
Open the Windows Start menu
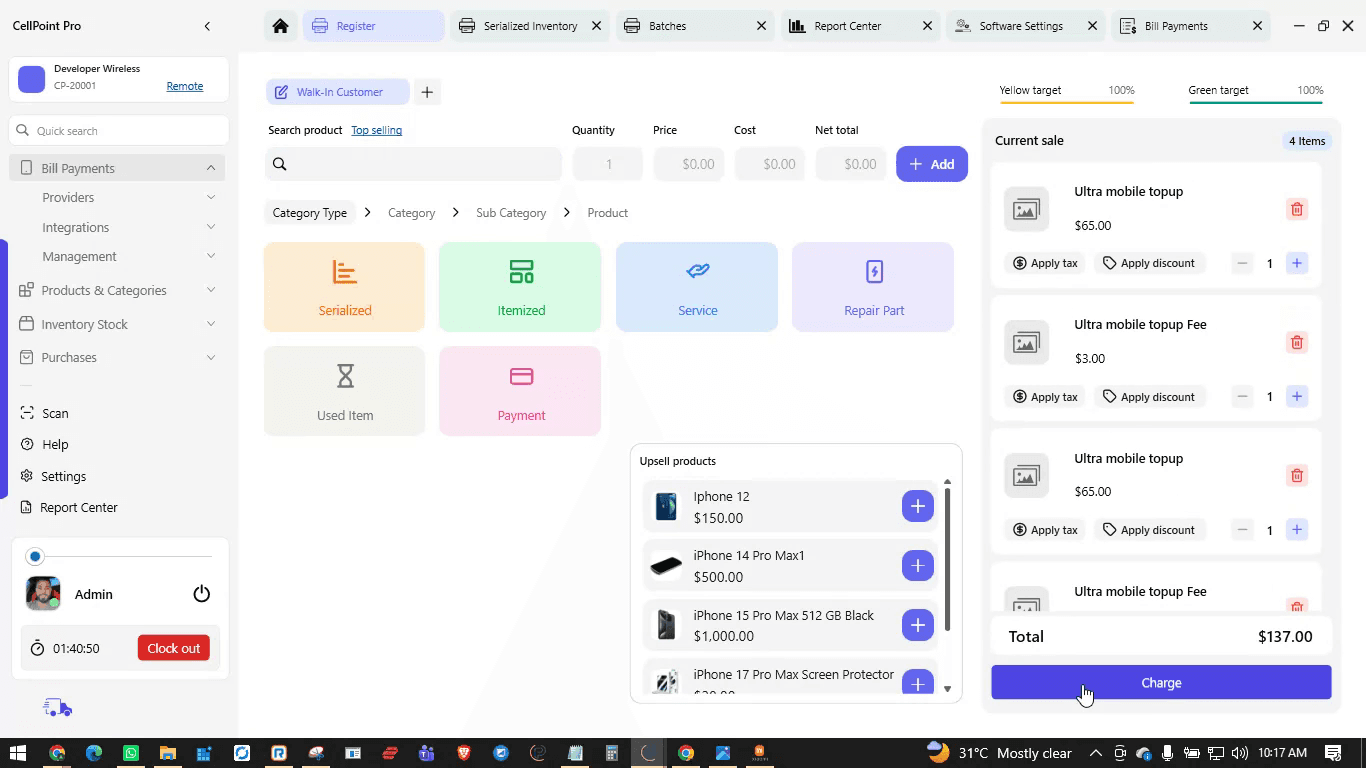[x=18, y=753]
